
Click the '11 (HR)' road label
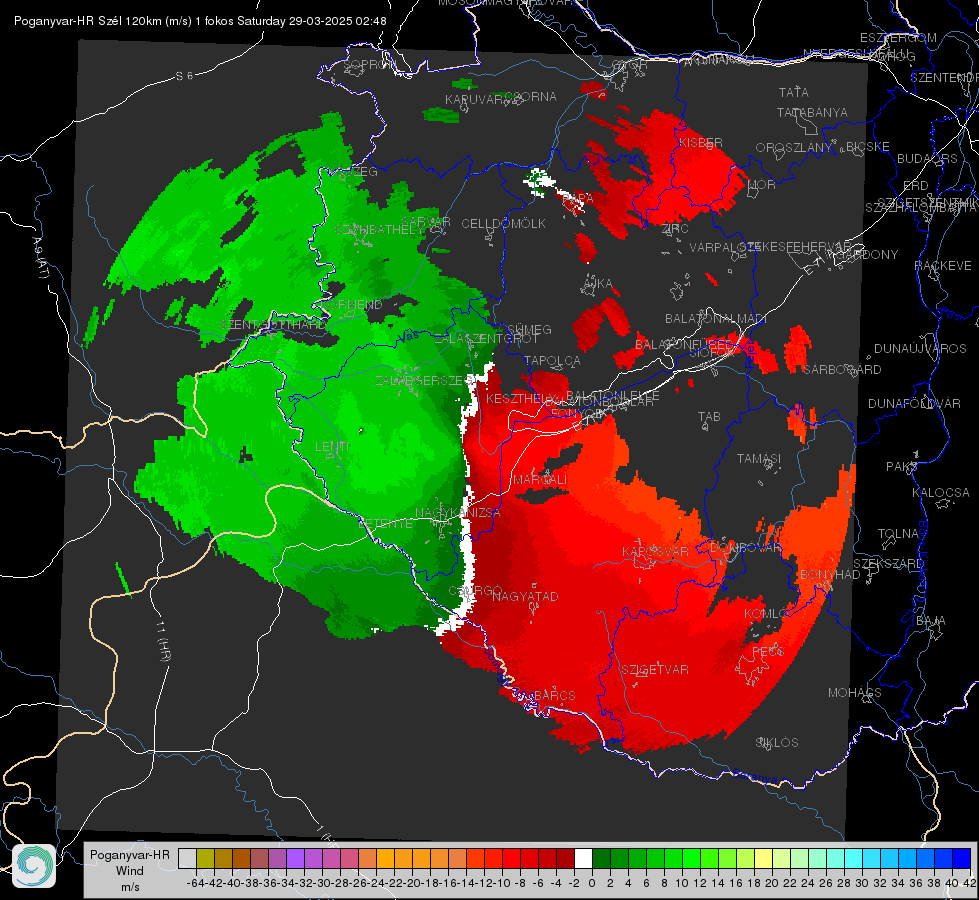coord(163,640)
